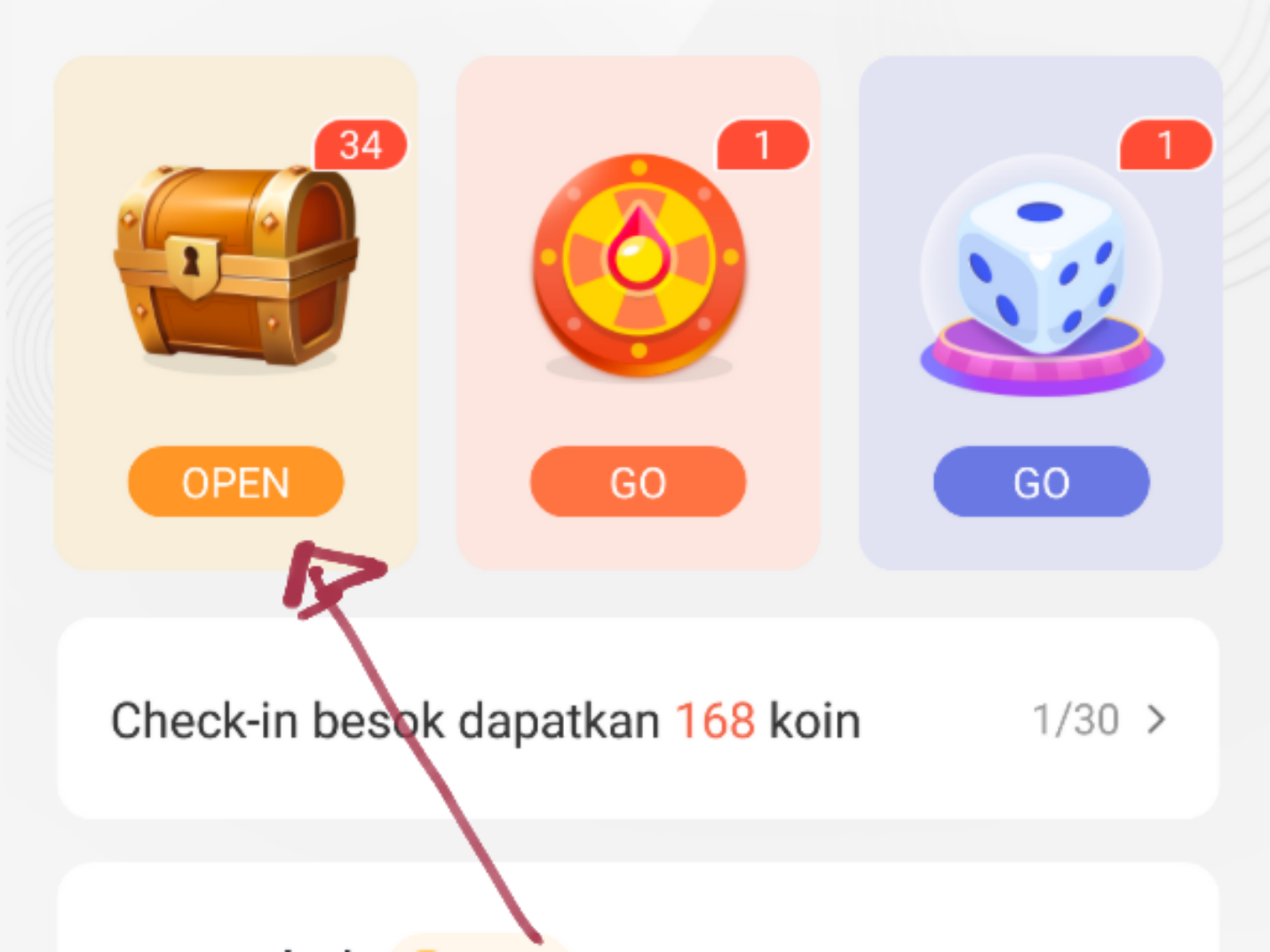This screenshot has height=952, width=1270.
Task: Expand check-in details with the chevron arrow
Action: (1155, 719)
